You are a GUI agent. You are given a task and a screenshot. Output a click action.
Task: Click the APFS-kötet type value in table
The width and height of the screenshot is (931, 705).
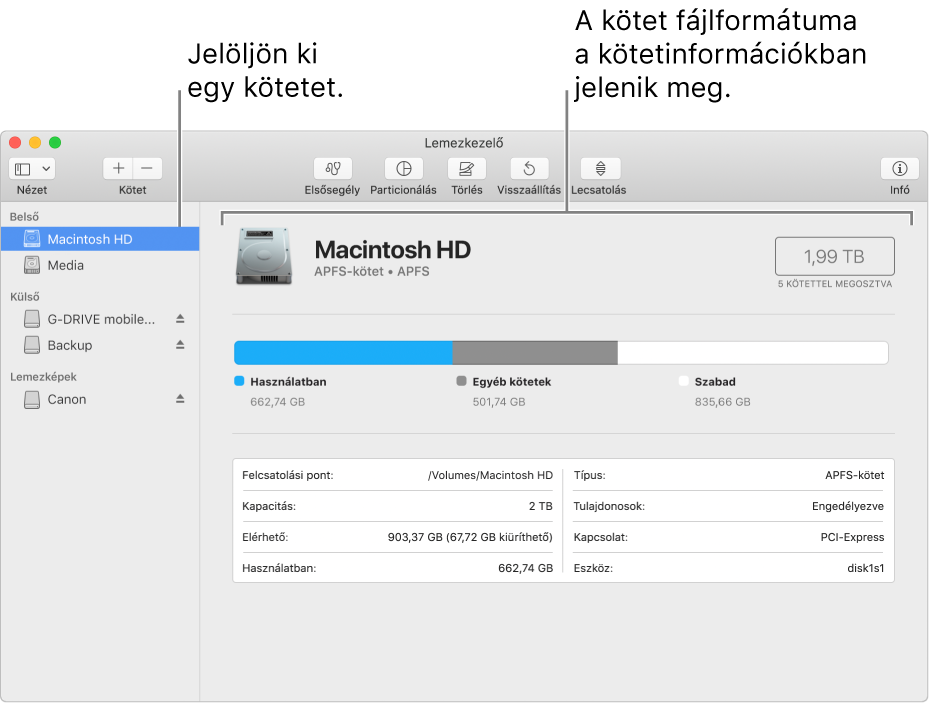[x=854, y=475]
